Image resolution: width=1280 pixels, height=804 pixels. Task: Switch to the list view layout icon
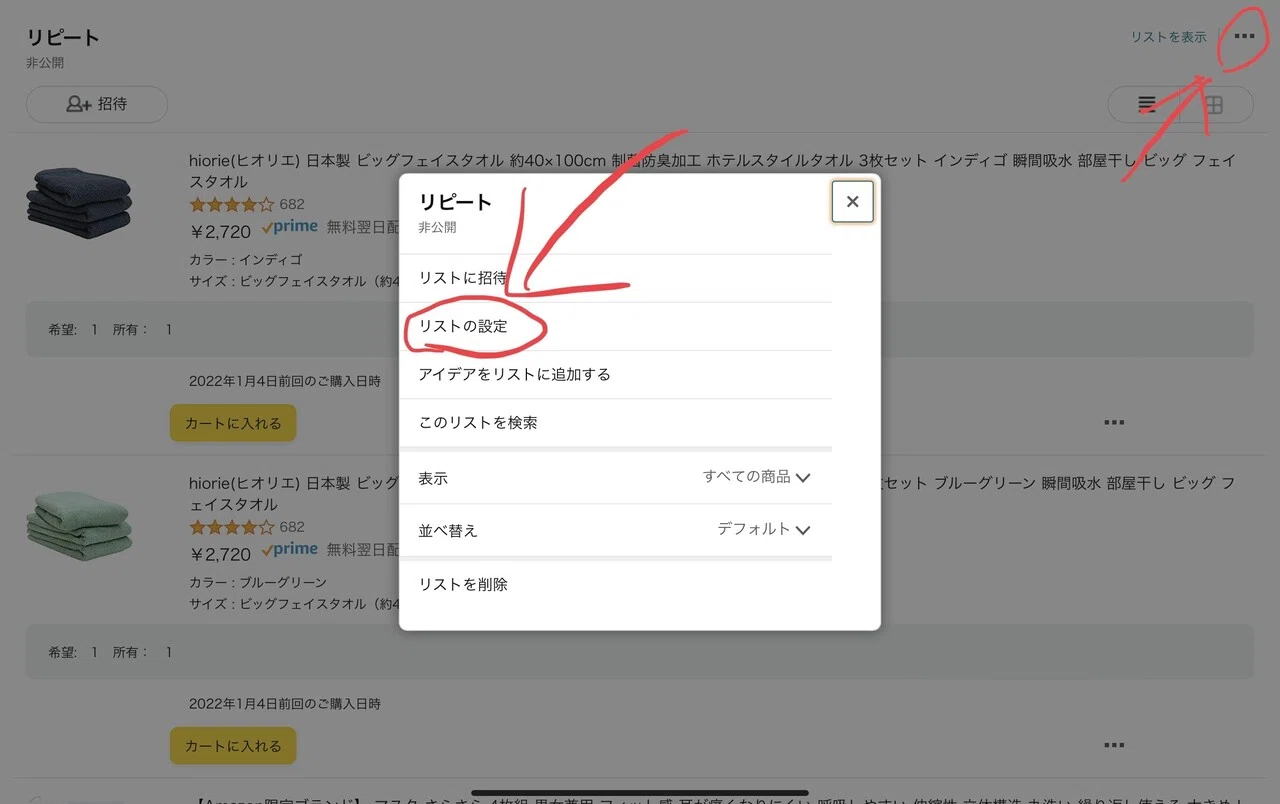[1146, 104]
